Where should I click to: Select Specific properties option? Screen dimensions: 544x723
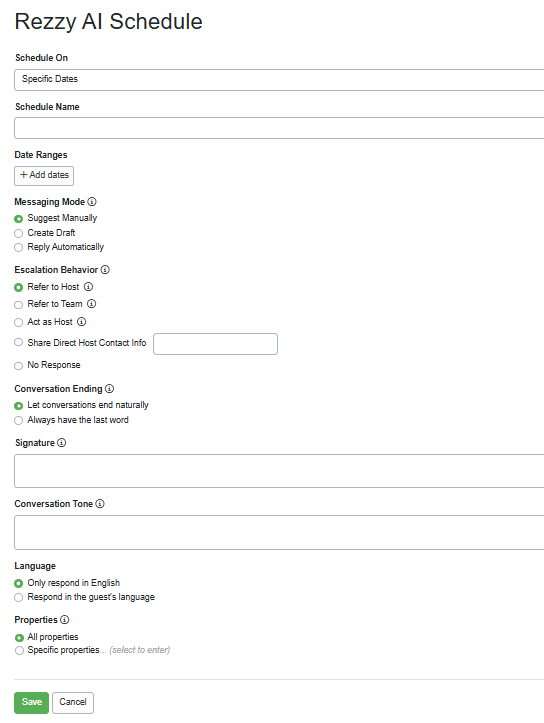[x=19, y=651]
